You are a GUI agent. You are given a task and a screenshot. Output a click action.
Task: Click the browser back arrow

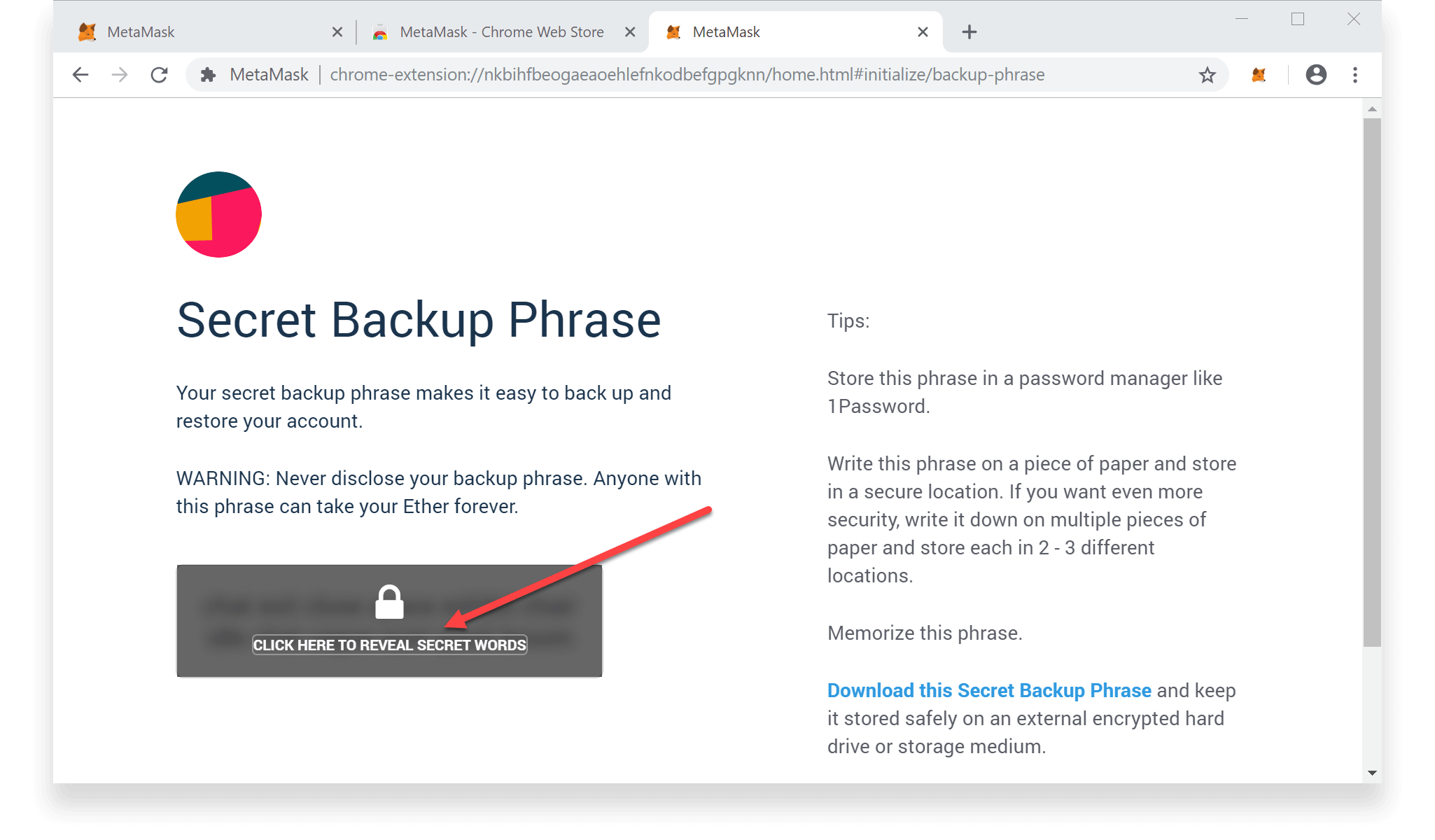pos(80,75)
